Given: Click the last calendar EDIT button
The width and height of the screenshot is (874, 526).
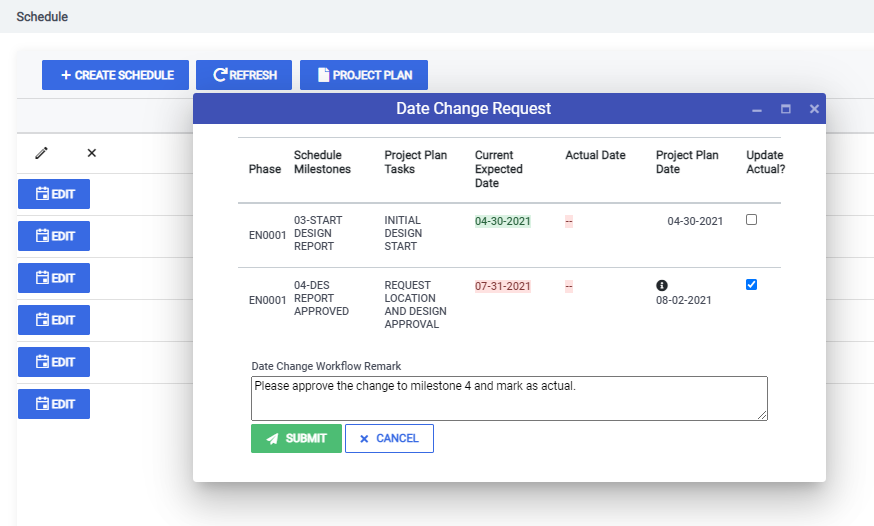Looking at the screenshot, I should click(54, 404).
